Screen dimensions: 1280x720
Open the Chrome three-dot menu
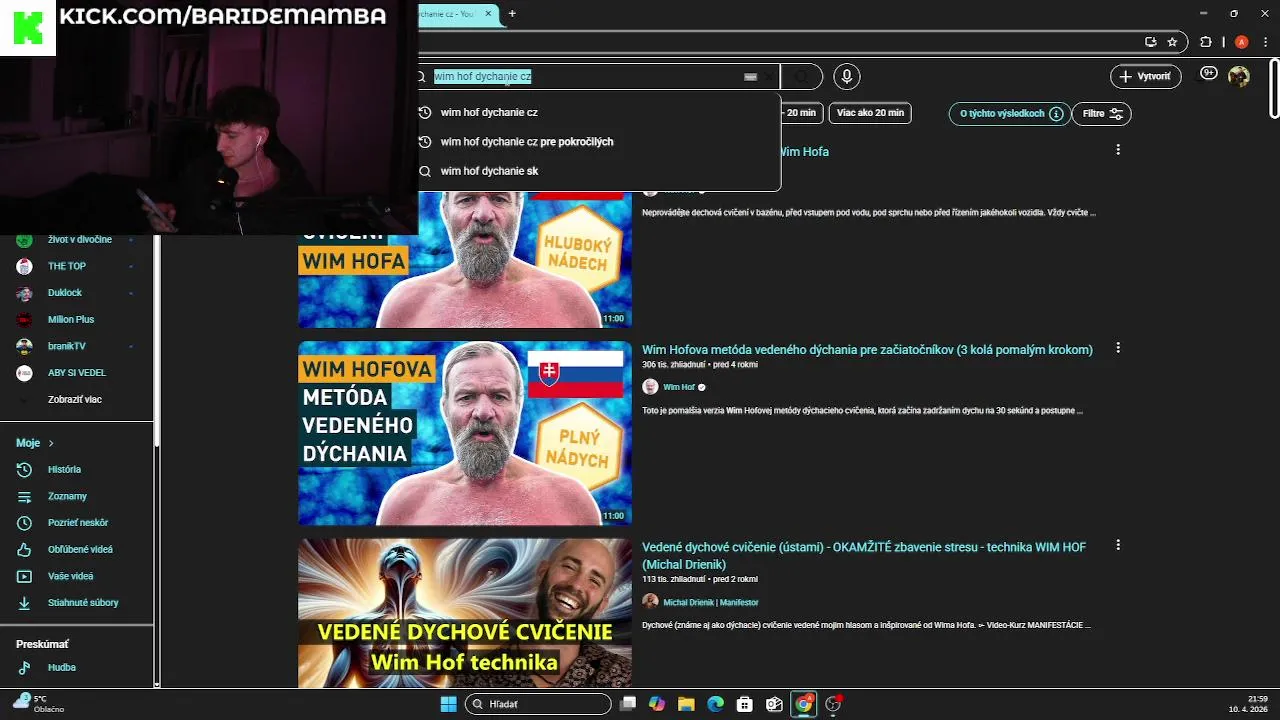pyautogui.click(x=1265, y=42)
